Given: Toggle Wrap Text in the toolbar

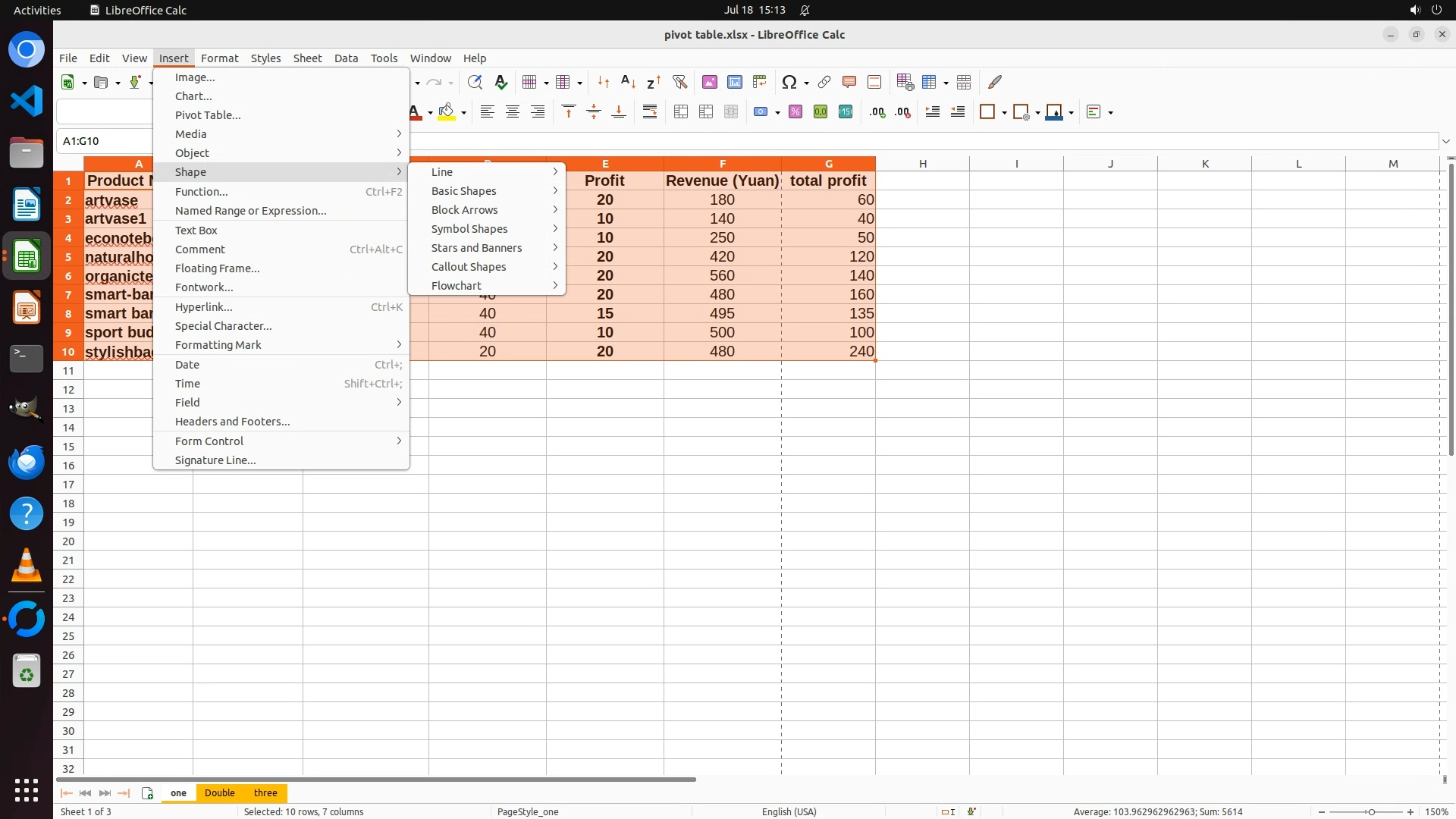Looking at the screenshot, I should pos(650,112).
